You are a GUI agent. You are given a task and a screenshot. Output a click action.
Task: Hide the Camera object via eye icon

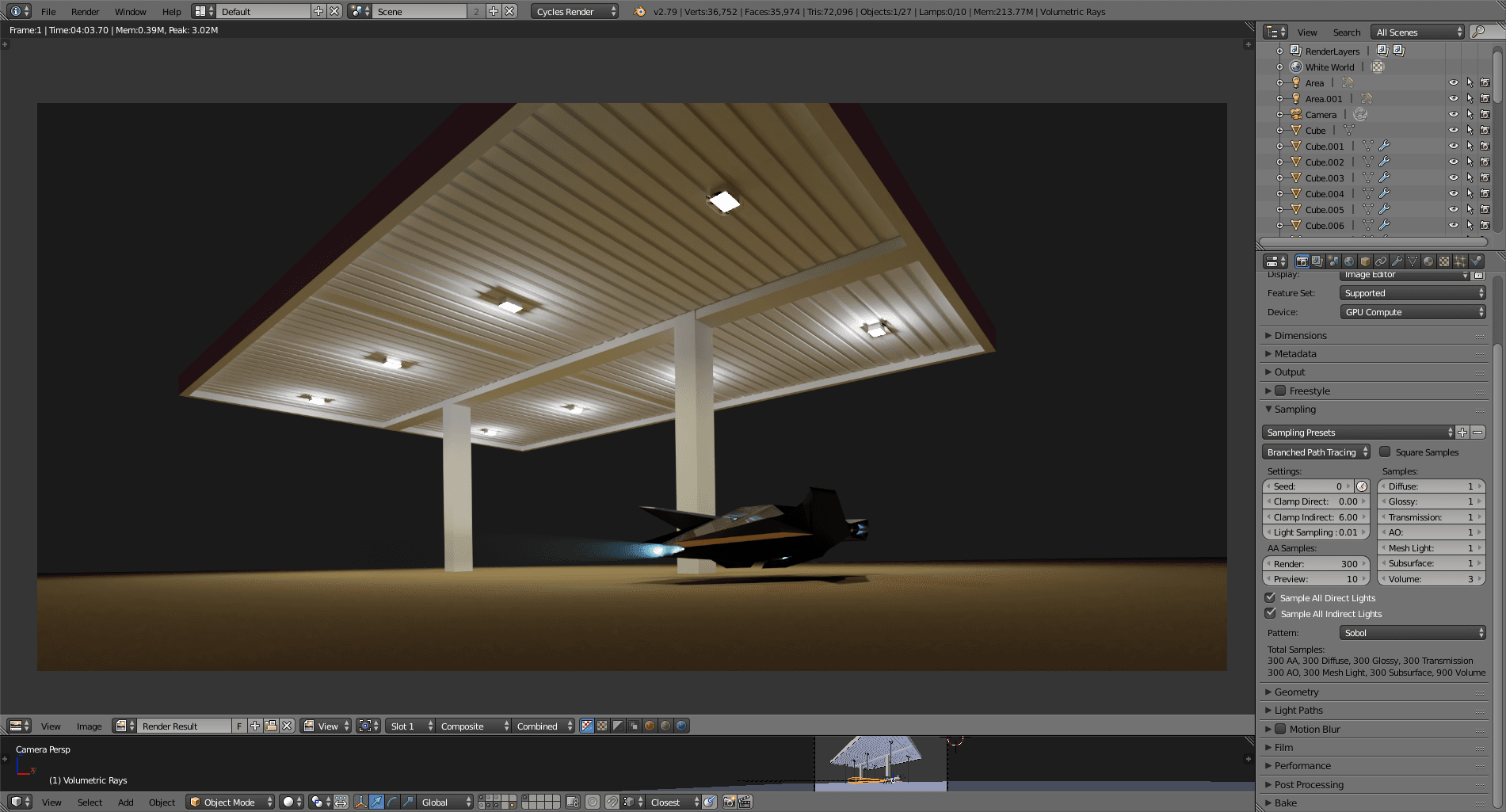point(1453,115)
